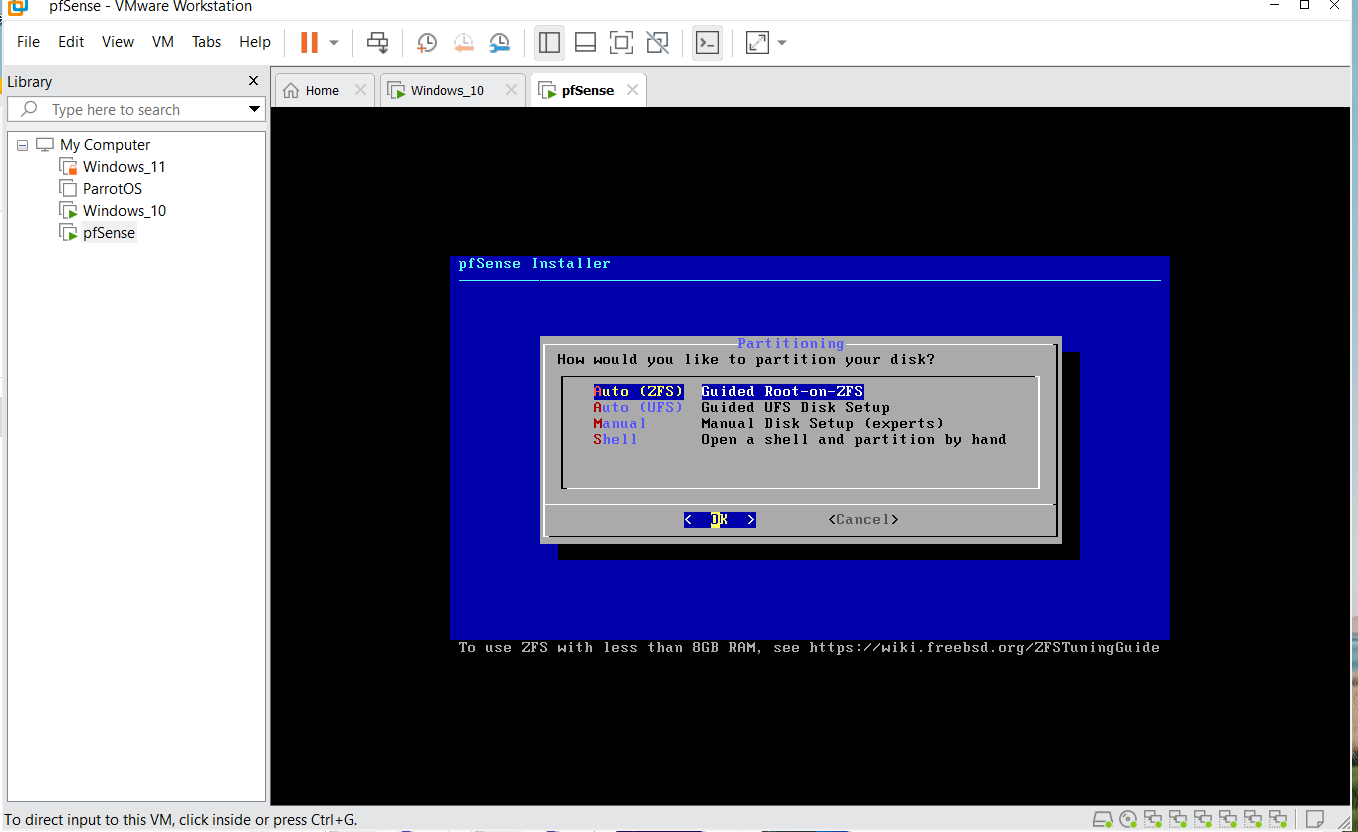1358x832 pixels.
Task: Click the ParrotOS VM icon in library
Action: pos(68,189)
